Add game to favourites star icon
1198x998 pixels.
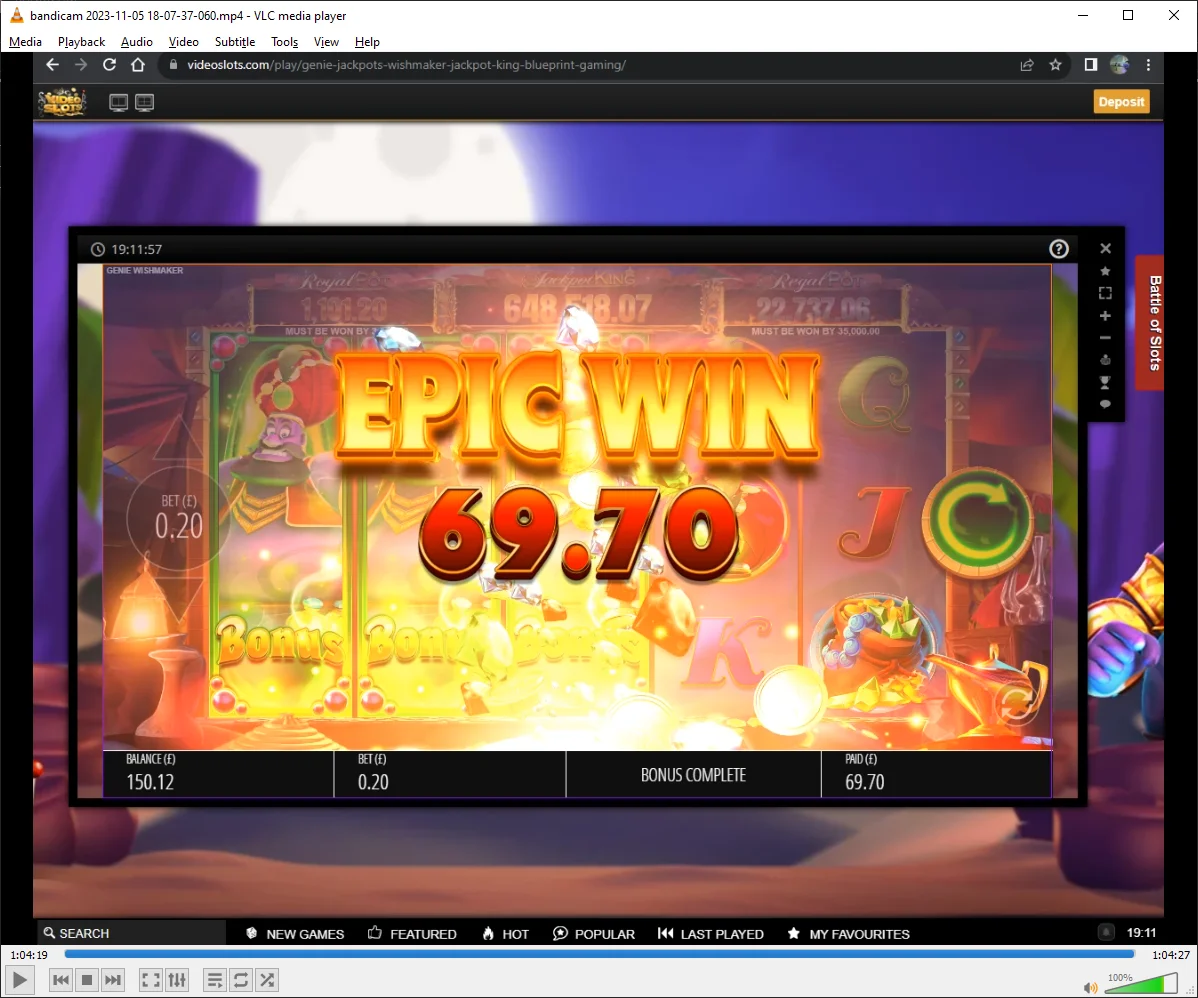click(1105, 271)
